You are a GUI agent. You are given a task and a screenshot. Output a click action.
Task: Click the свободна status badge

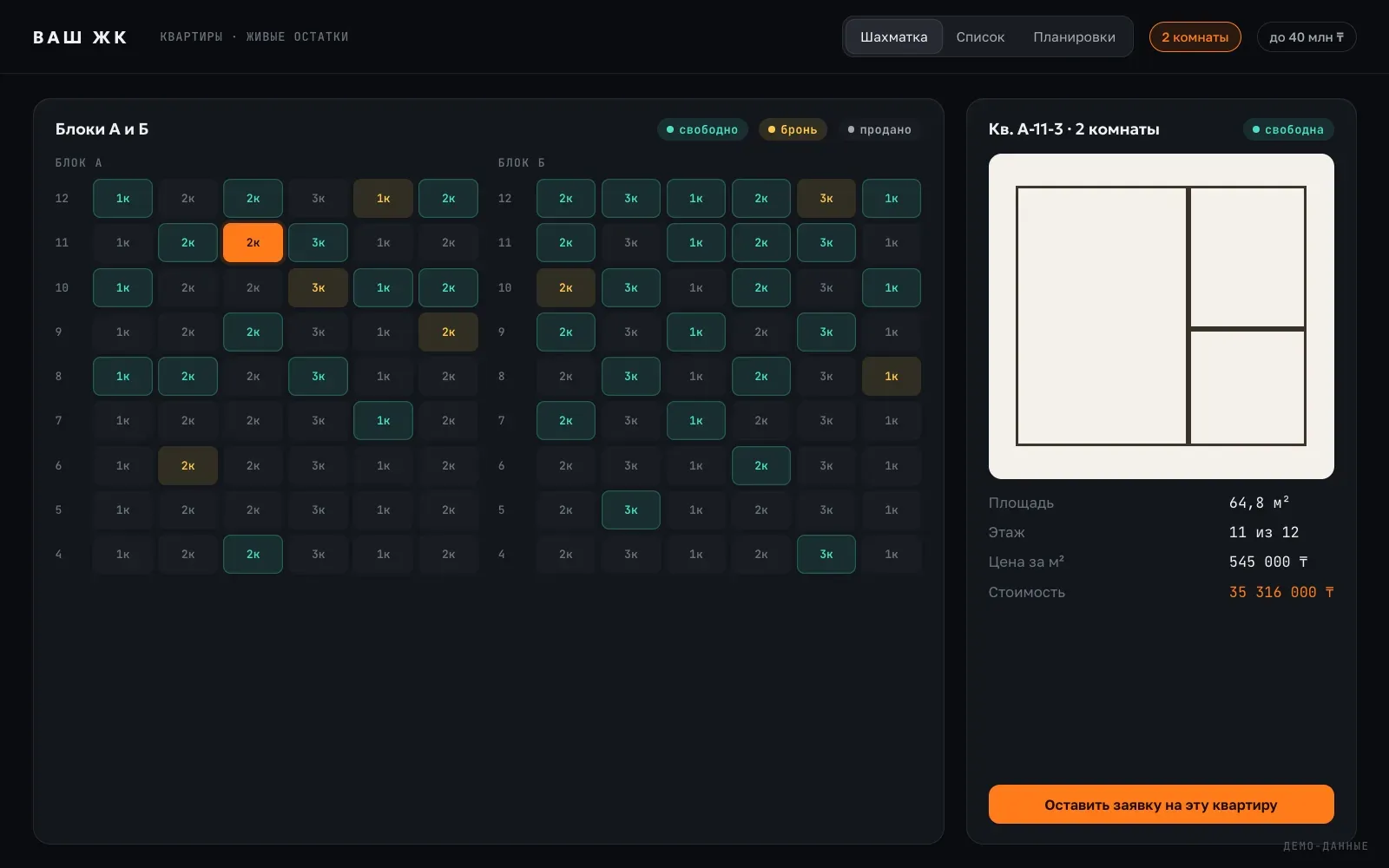pyautogui.click(x=1288, y=129)
